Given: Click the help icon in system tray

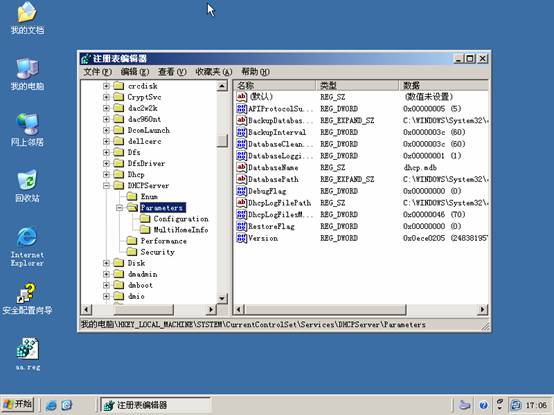Looking at the screenshot, I should pyautogui.click(x=484, y=405).
